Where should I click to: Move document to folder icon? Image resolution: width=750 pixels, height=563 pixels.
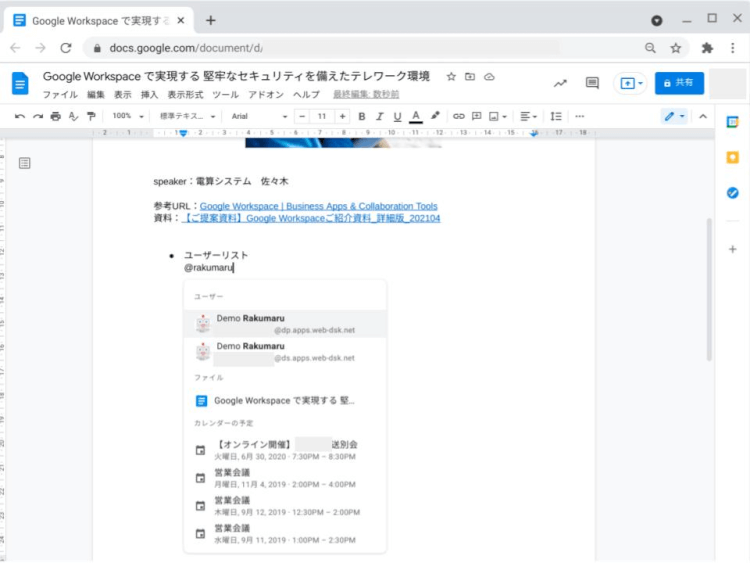click(470, 77)
